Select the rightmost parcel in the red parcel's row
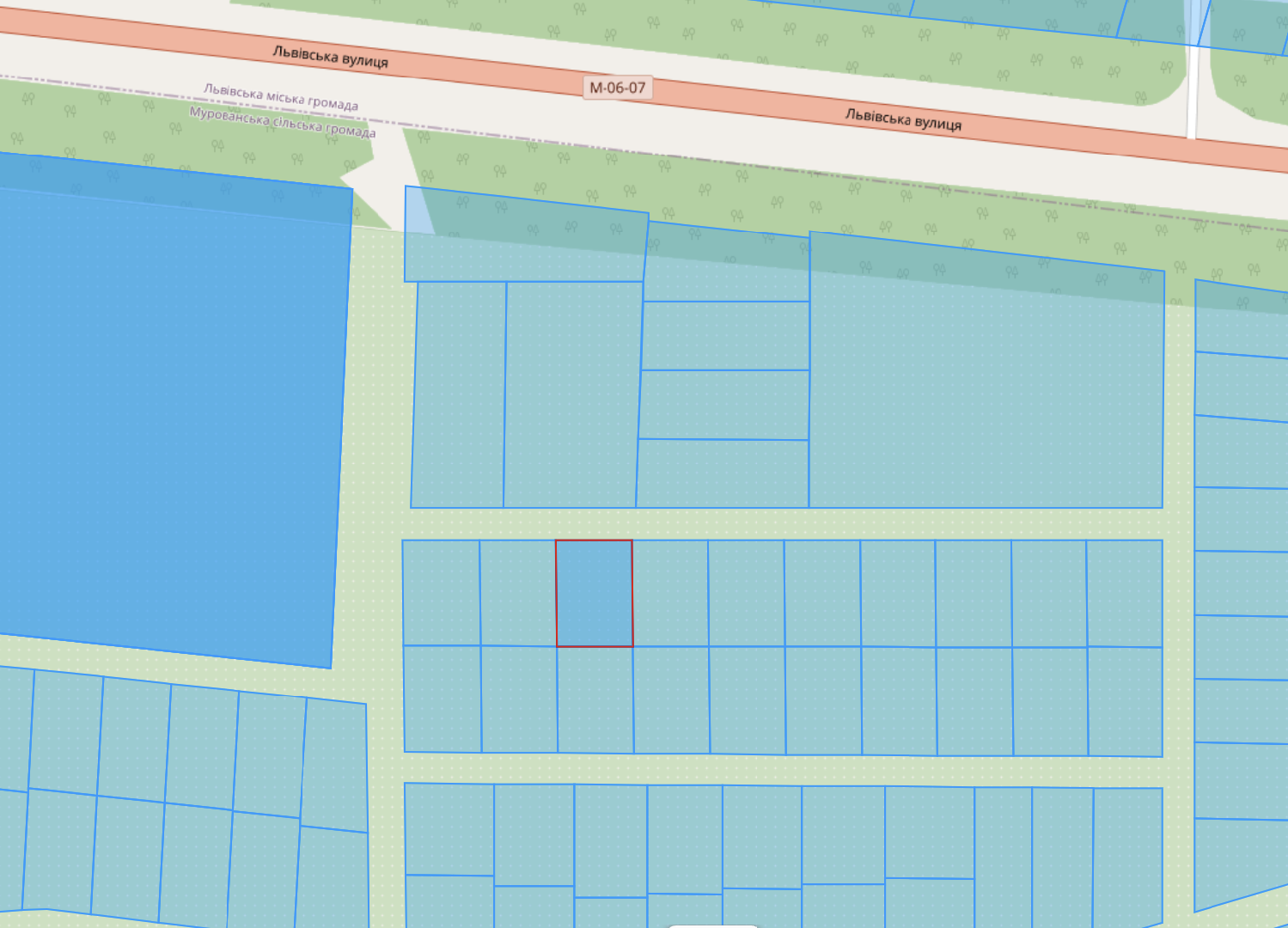The width and height of the screenshot is (1288, 928). tap(1125, 593)
